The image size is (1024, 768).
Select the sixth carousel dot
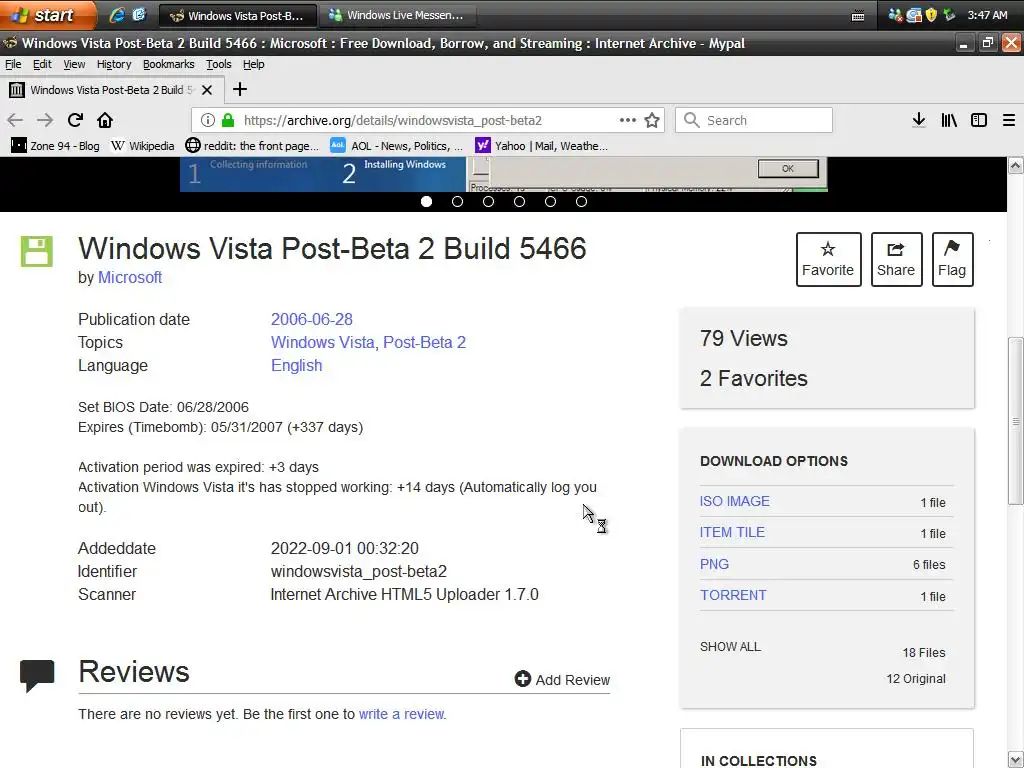click(x=581, y=202)
